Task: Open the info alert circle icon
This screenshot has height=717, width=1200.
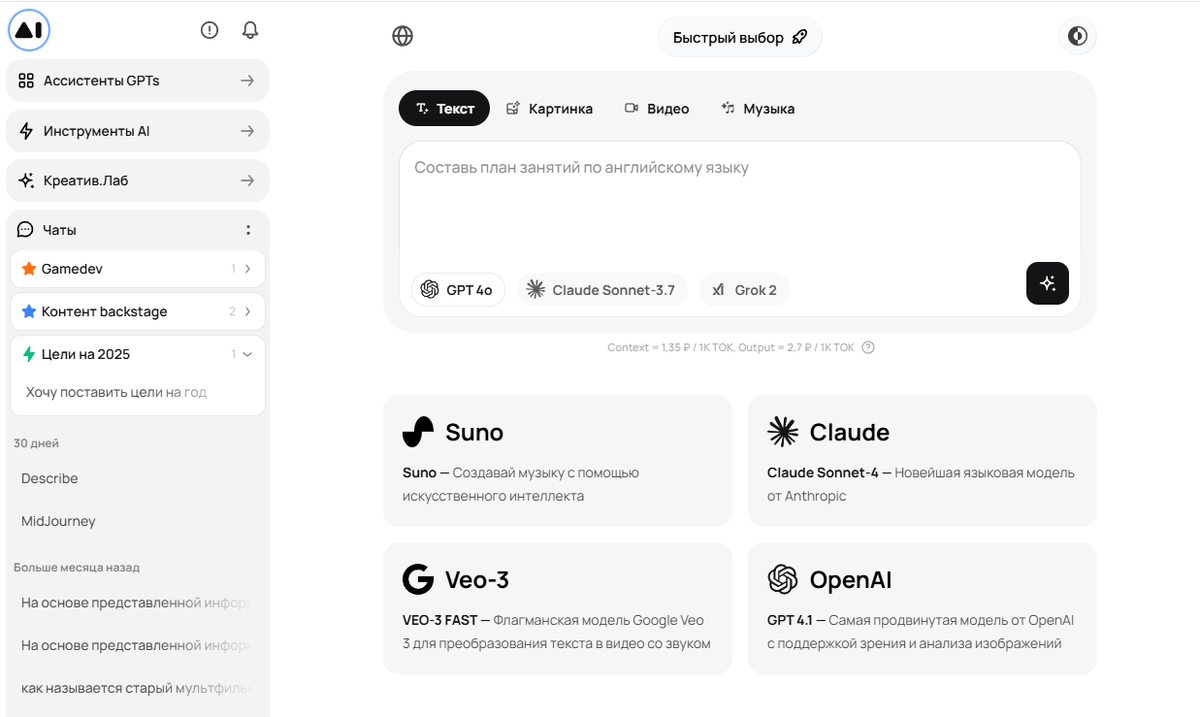Action: click(209, 30)
